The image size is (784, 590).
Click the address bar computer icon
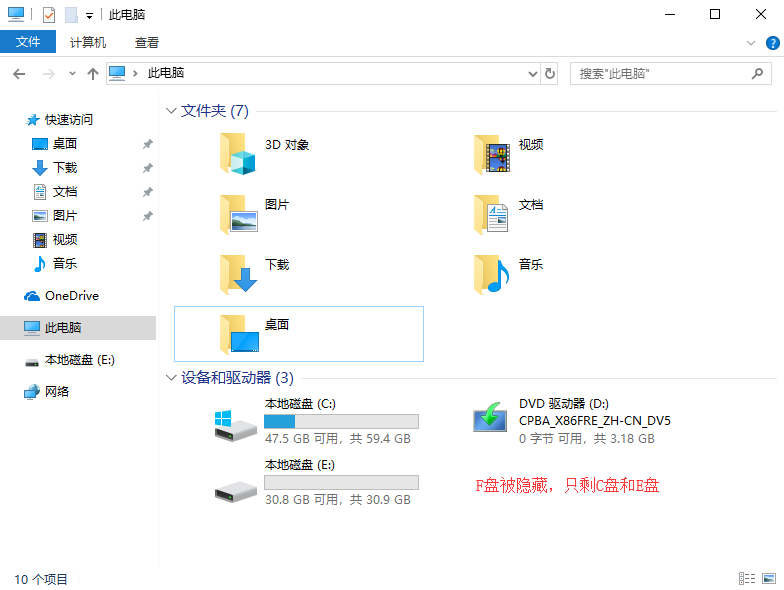coord(117,73)
